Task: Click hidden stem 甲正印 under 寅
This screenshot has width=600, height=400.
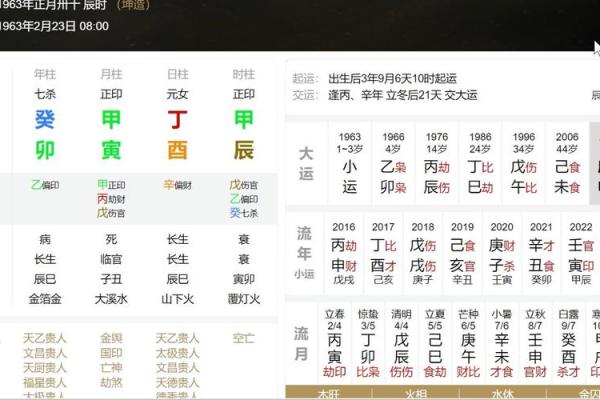Action: point(111,185)
